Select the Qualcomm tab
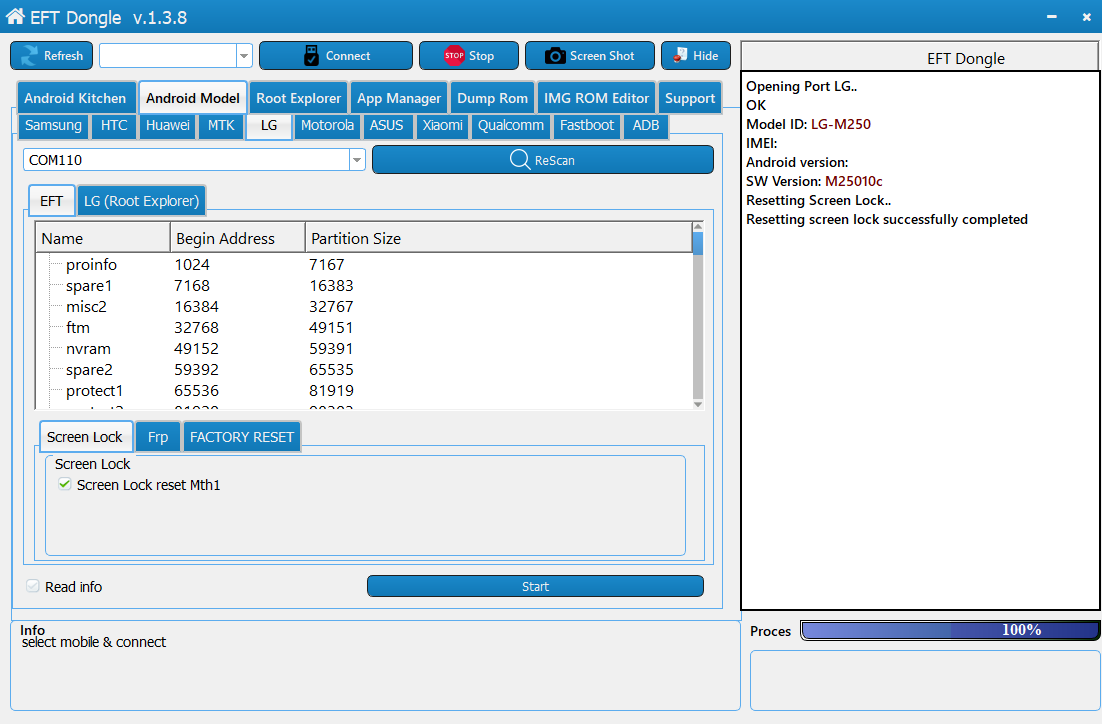This screenshot has width=1102, height=724. (511, 125)
